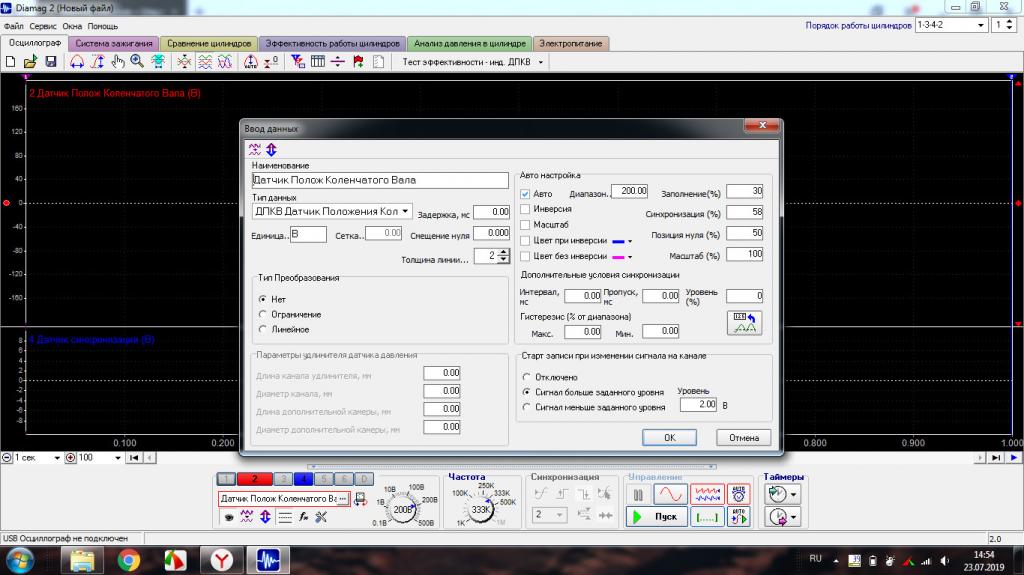Click the 200В voltage range knob
The image size is (1024, 575).
[402, 509]
